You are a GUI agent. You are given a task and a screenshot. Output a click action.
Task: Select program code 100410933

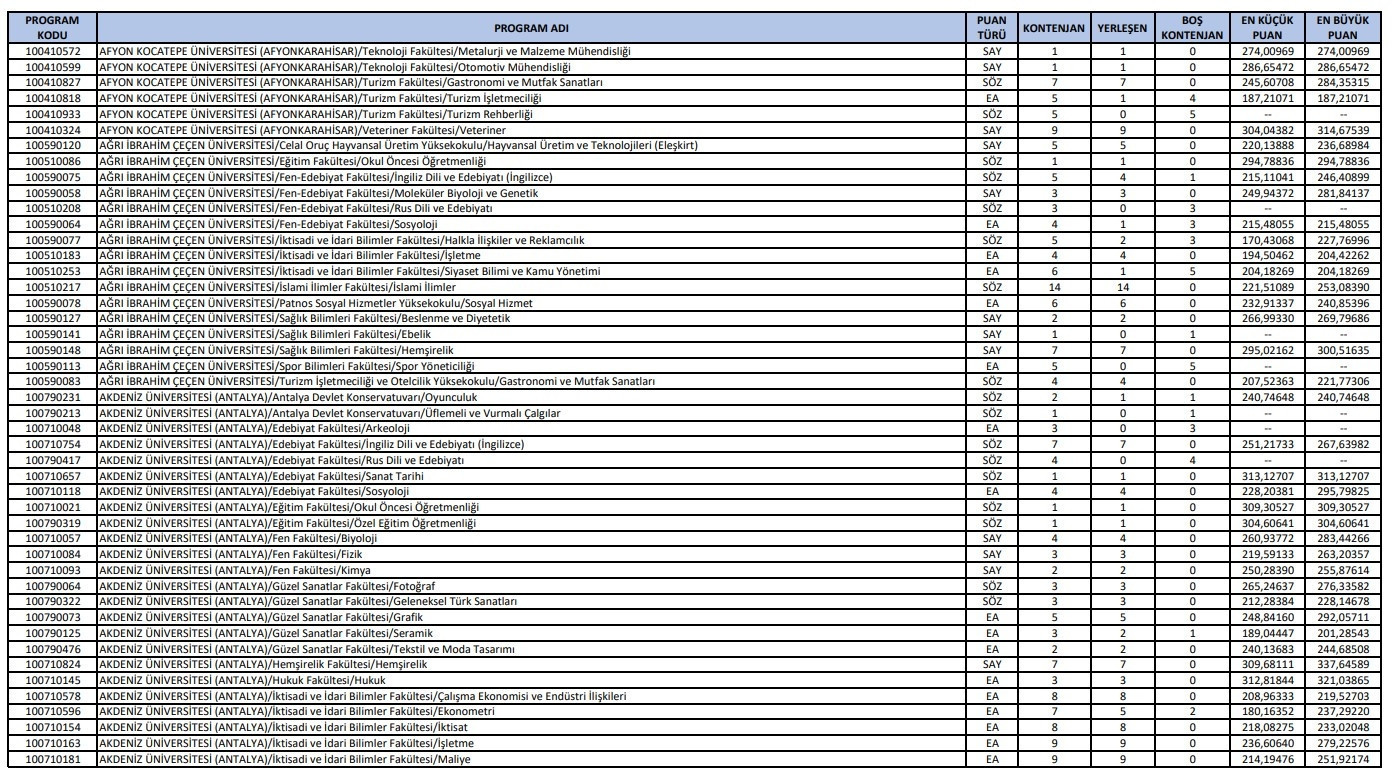point(51,115)
